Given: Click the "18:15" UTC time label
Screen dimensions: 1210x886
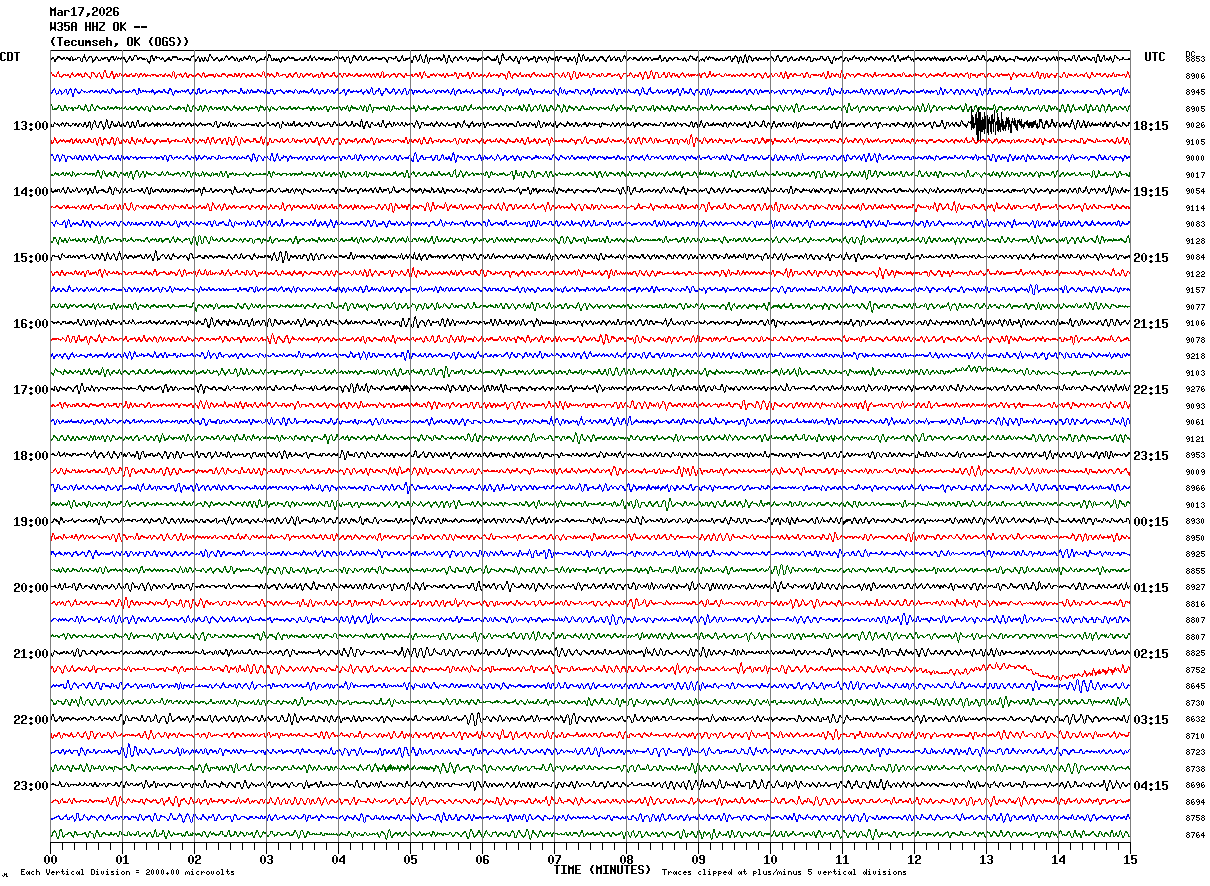Looking at the screenshot, I should point(1151,126).
